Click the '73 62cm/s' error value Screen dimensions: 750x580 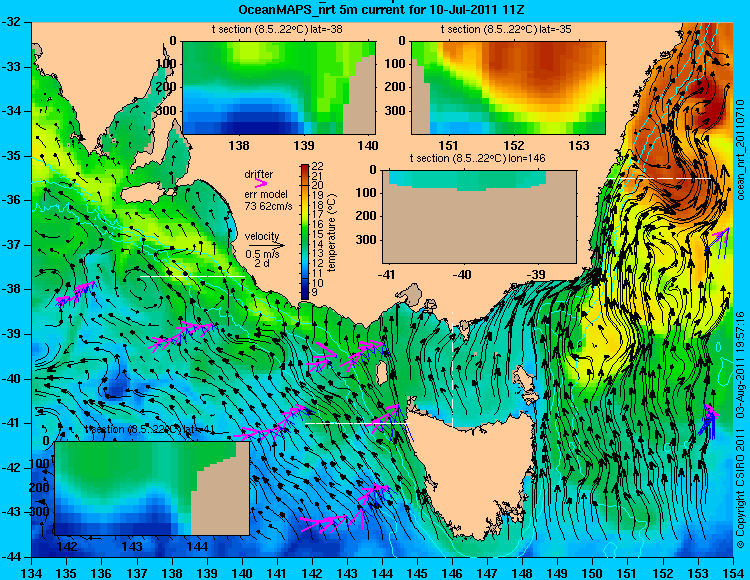[x=268, y=206]
